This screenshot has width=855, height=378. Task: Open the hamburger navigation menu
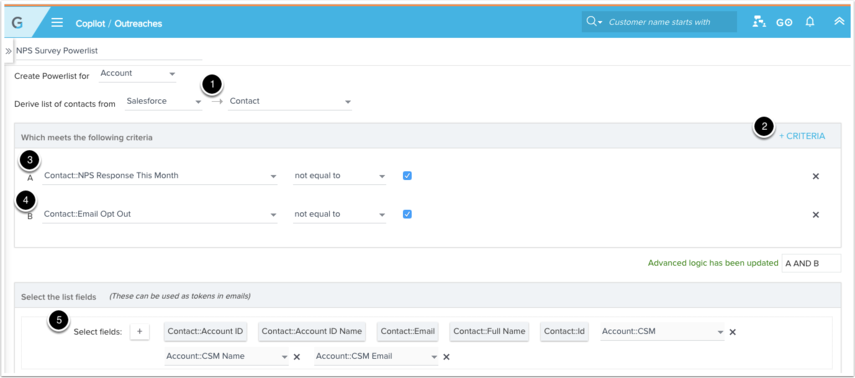[x=57, y=23]
